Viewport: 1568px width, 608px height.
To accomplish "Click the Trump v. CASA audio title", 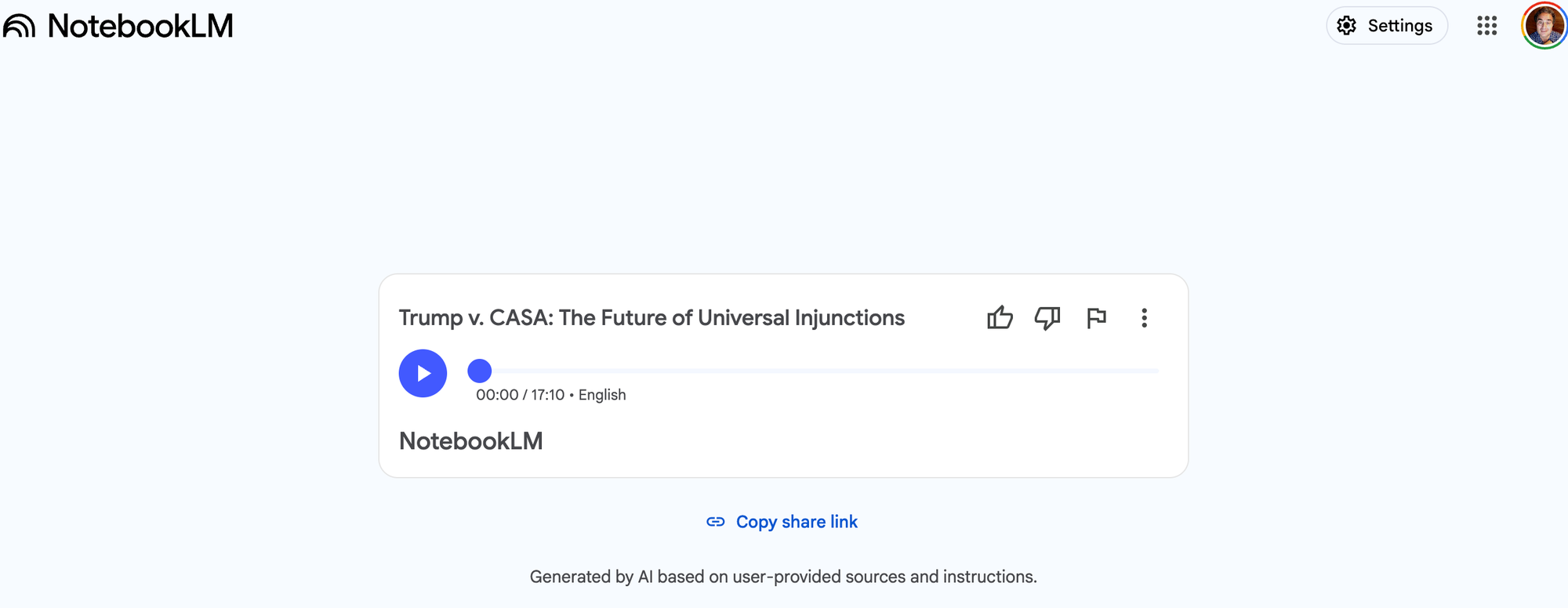I will [x=652, y=318].
